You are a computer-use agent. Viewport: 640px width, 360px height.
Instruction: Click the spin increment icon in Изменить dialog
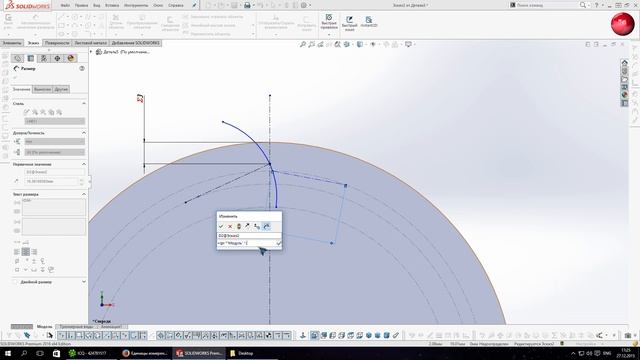click(x=257, y=226)
